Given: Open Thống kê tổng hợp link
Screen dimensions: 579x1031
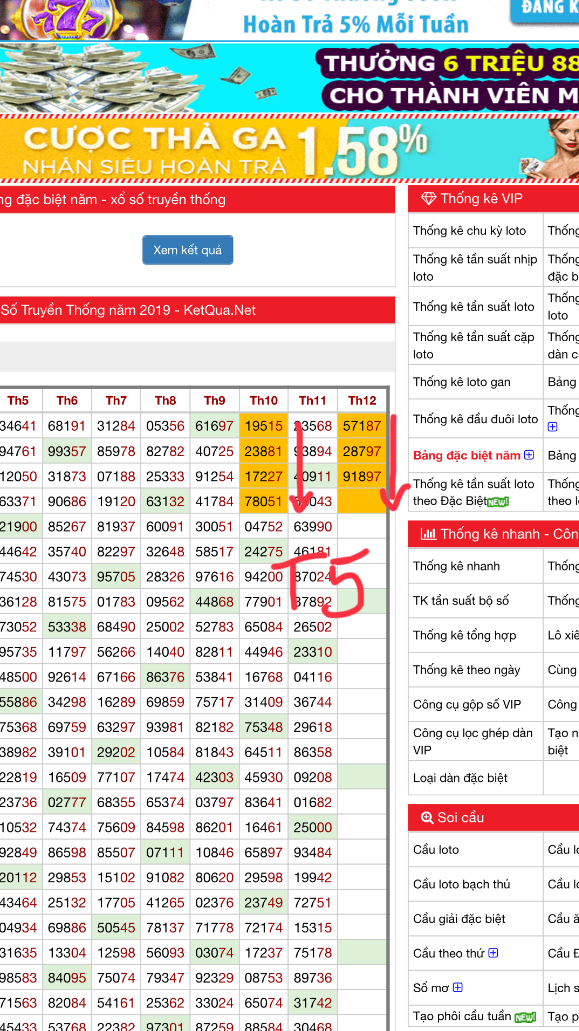Looking at the screenshot, I should (x=464, y=635).
